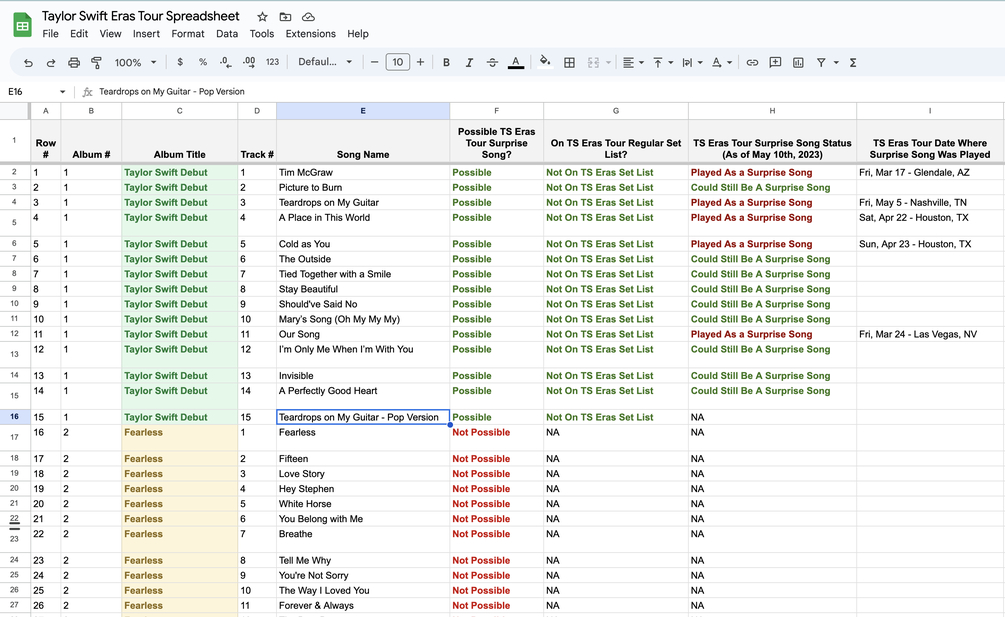
Task: Open the Insert chart icon
Action: 799,62
